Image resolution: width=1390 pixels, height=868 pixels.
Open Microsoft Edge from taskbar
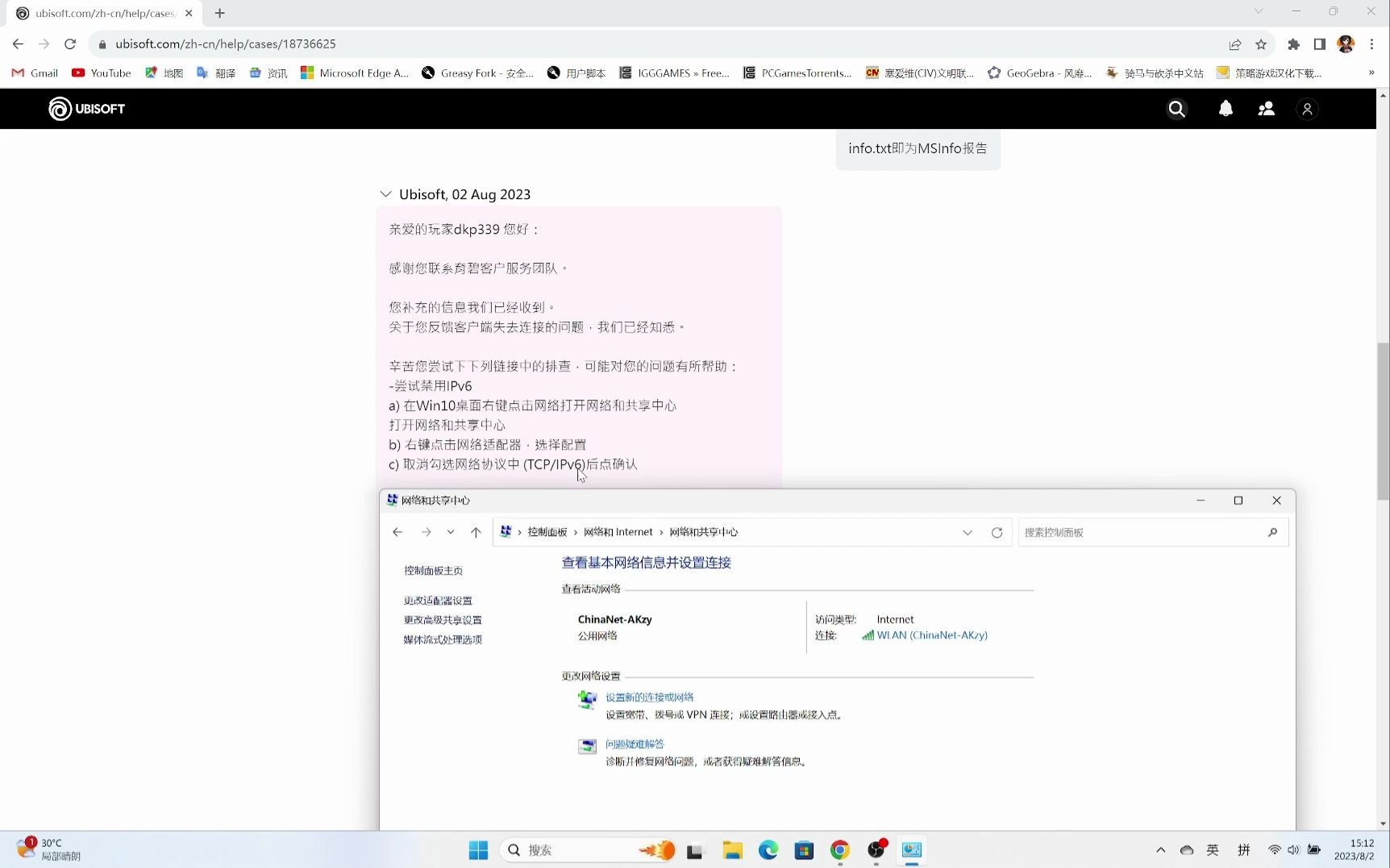pyautogui.click(x=768, y=850)
